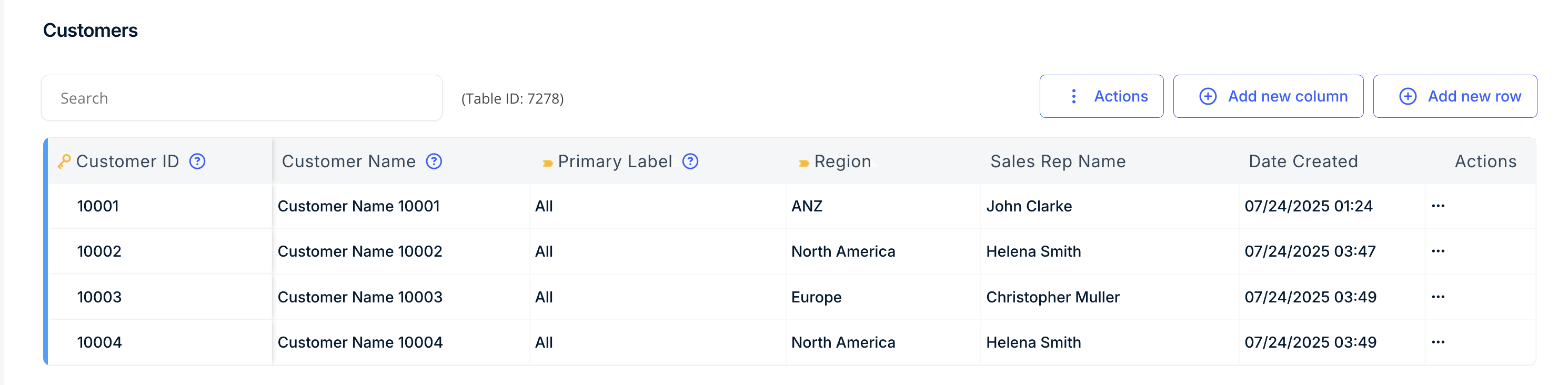Viewport: 1568px width, 385px height.
Task: Open row actions ellipsis for customer 10002
Action: click(x=1438, y=251)
